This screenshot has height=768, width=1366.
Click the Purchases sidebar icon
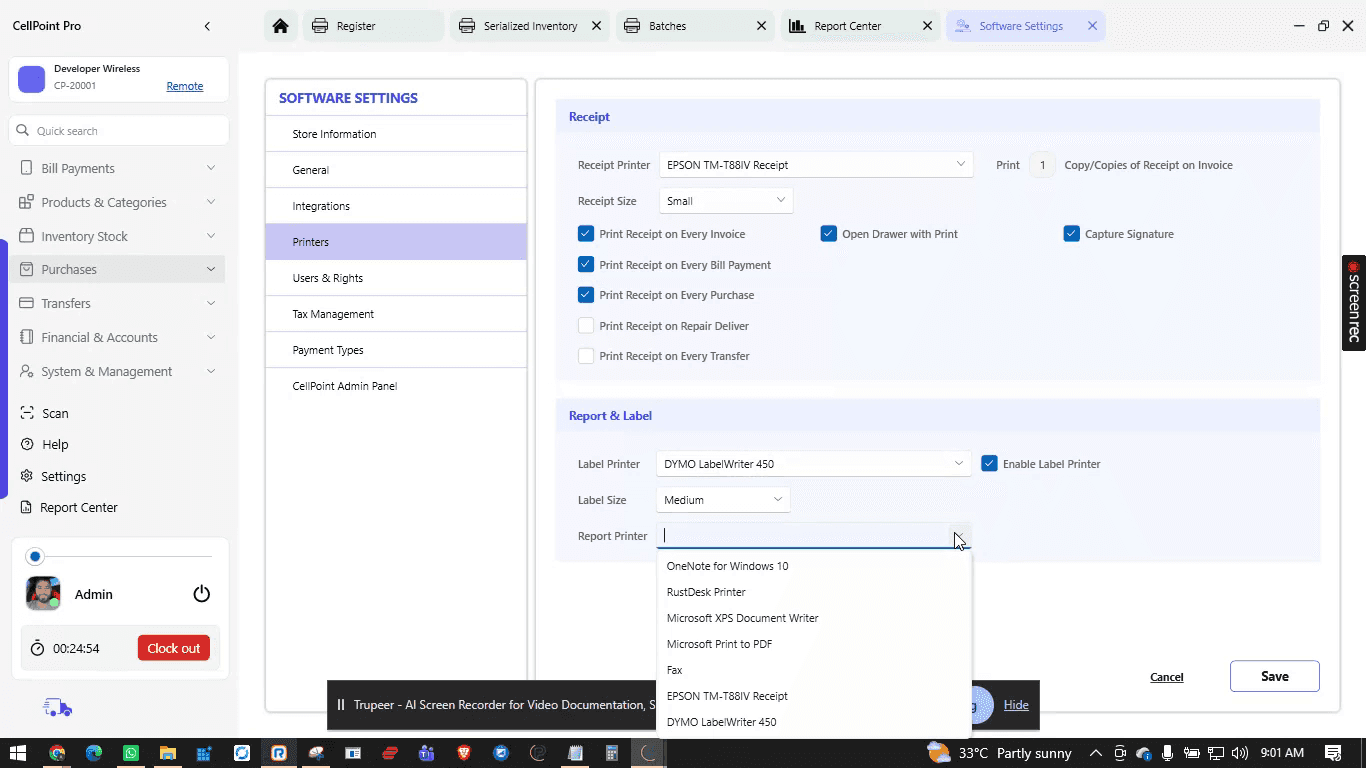(x=26, y=269)
